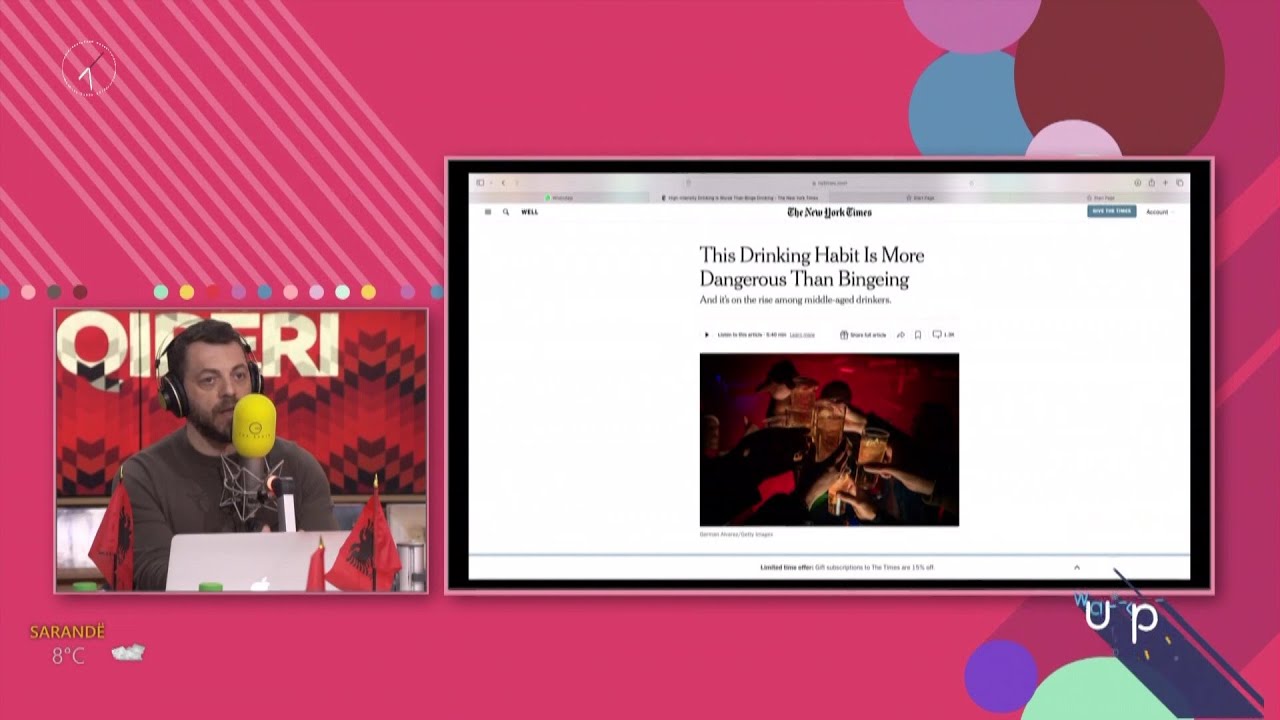Screen dimensions: 1280x720
Task: Save the article with bookmark icon
Action: pos(918,335)
